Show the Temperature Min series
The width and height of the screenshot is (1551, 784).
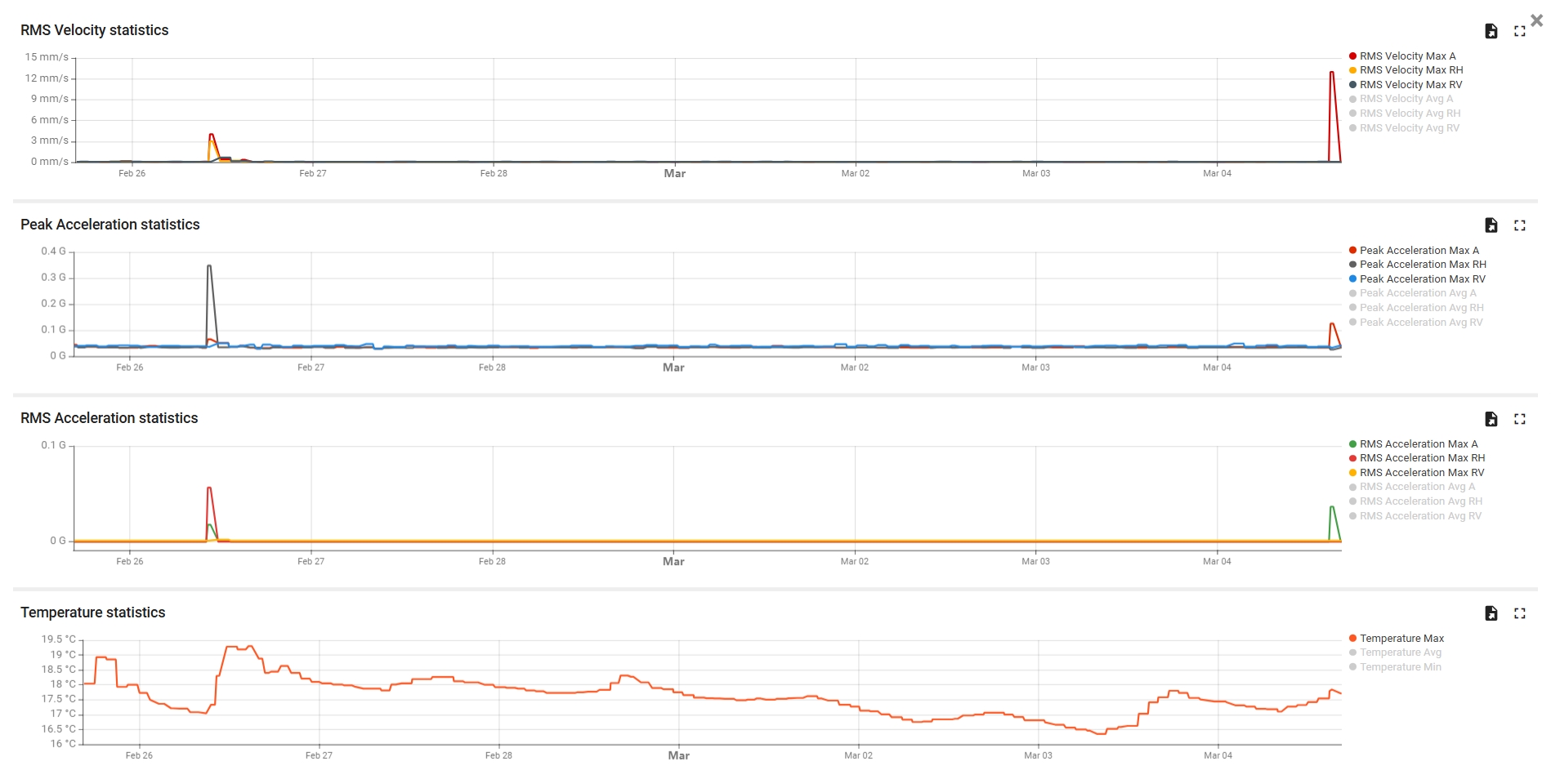tap(1400, 667)
